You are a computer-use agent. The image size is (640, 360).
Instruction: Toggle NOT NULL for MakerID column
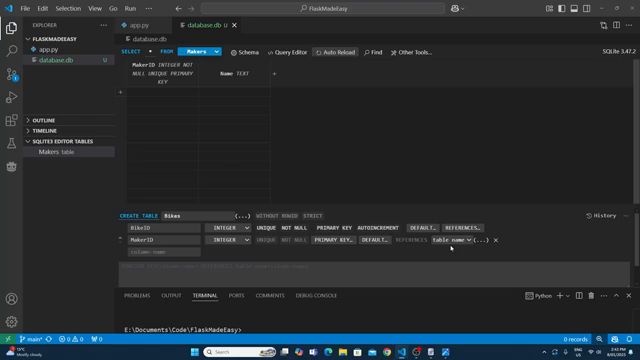tap(294, 240)
